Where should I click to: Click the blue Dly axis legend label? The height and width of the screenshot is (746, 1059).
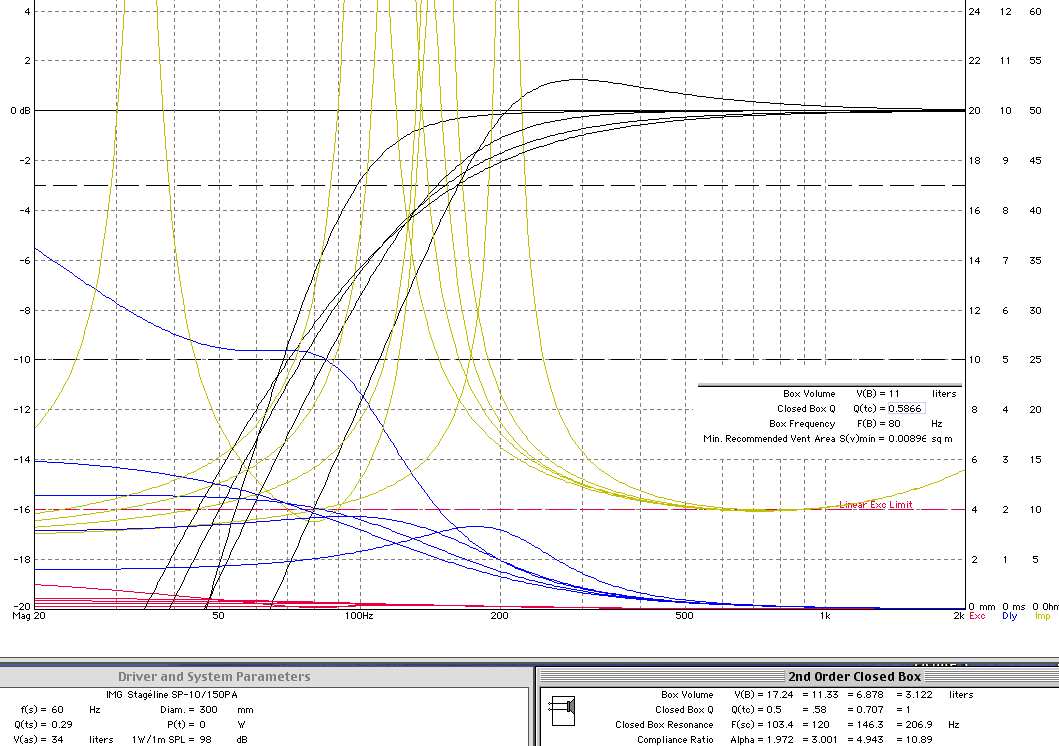coord(1010,616)
